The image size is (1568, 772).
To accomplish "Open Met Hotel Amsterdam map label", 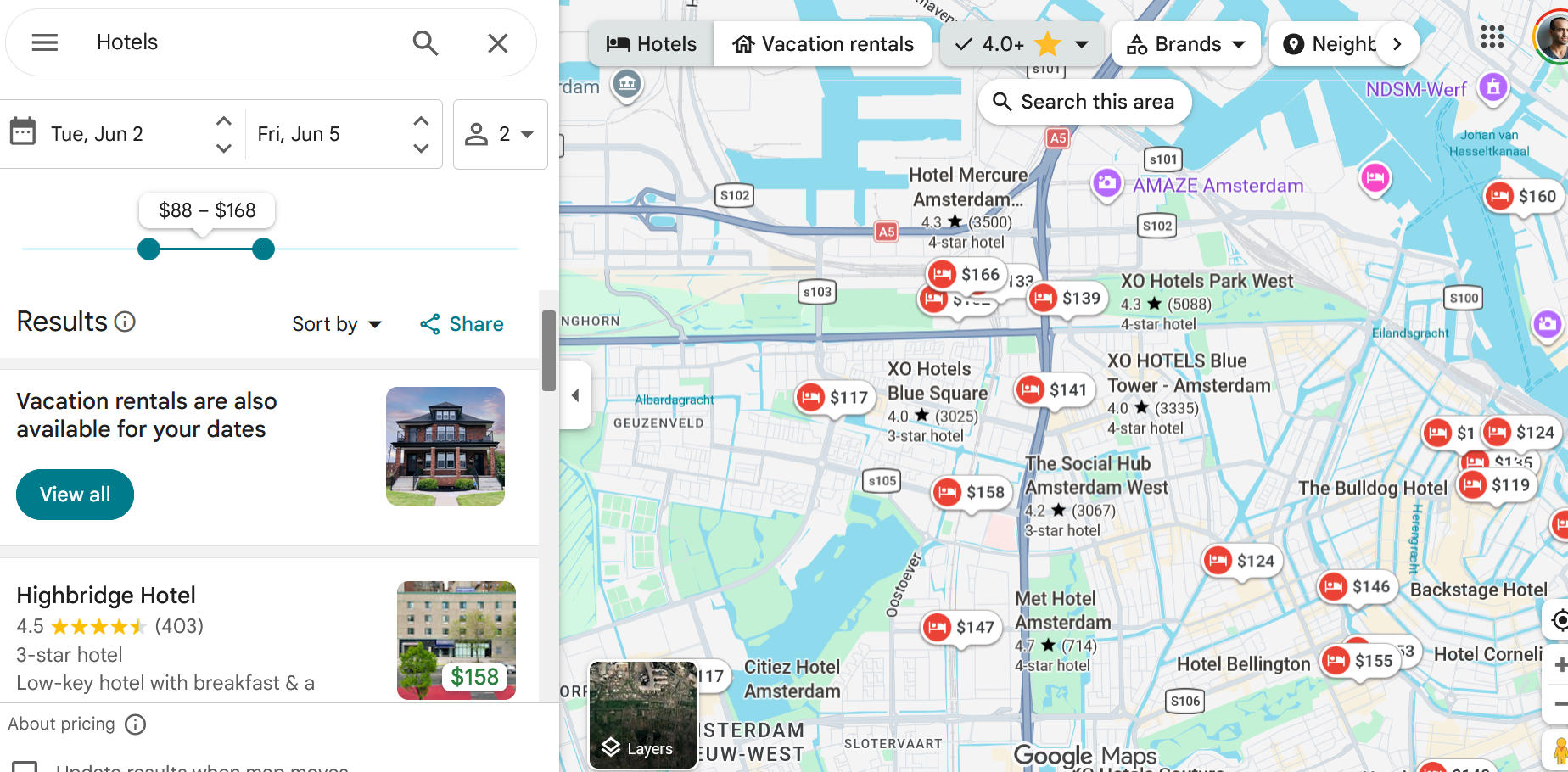I will tap(1062, 611).
